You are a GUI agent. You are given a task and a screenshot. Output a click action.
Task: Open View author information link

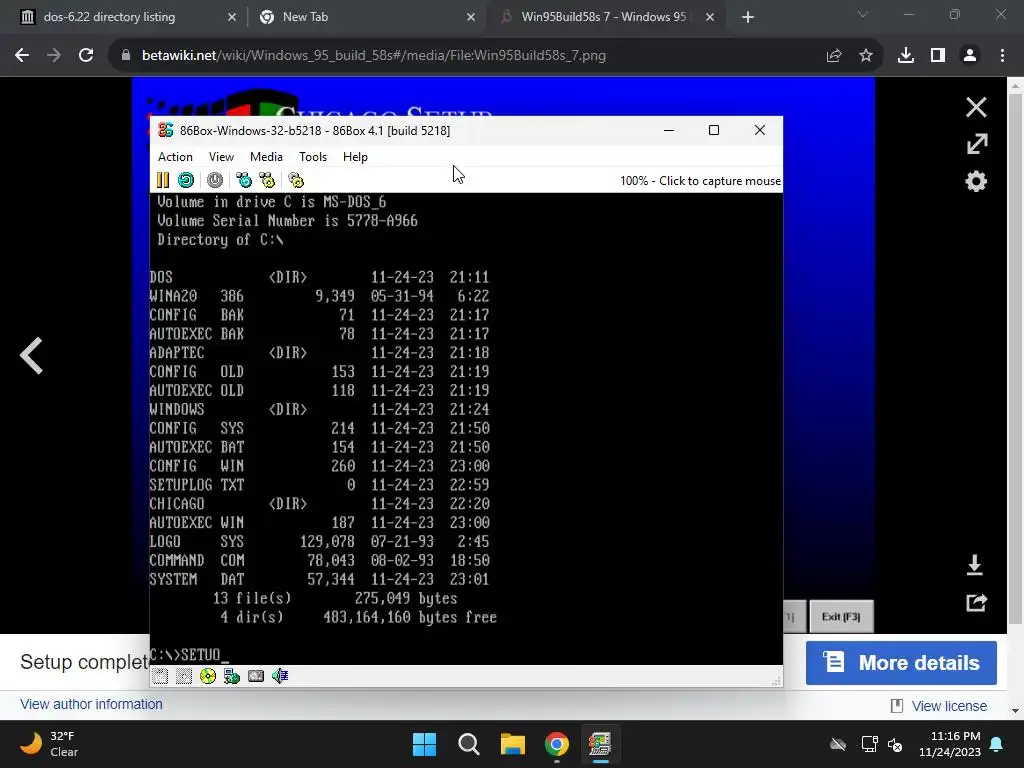tap(91, 704)
